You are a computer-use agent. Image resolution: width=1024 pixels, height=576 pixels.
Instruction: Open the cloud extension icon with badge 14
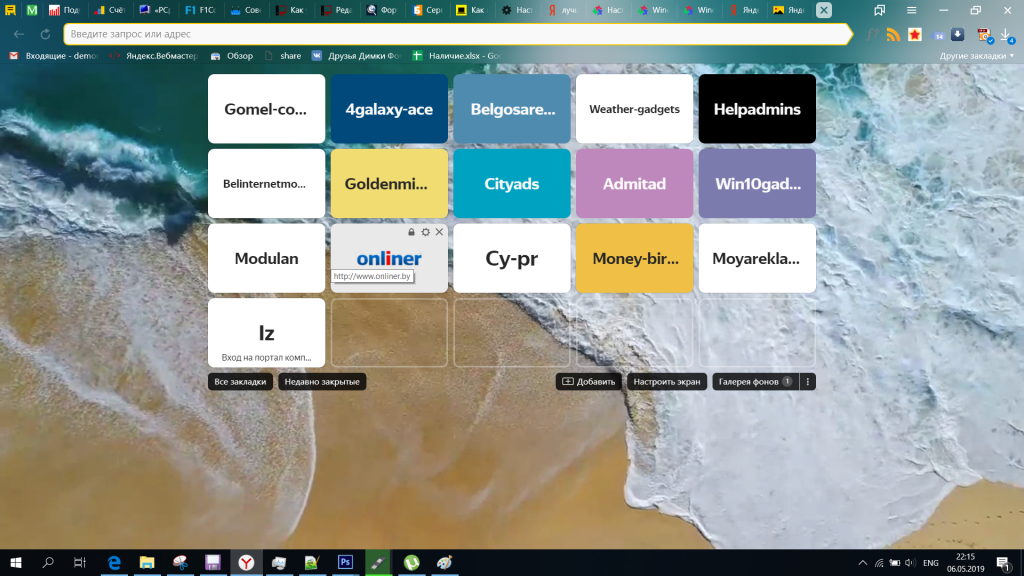(937, 36)
